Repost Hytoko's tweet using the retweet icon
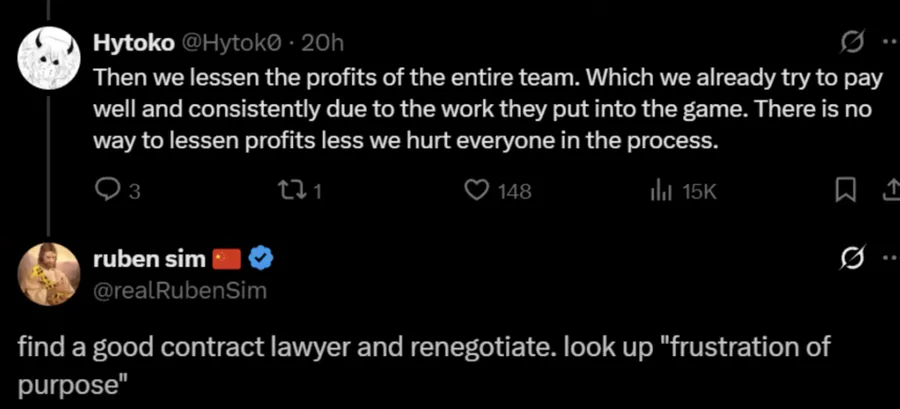The image size is (900, 409). click(x=286, y=191)
